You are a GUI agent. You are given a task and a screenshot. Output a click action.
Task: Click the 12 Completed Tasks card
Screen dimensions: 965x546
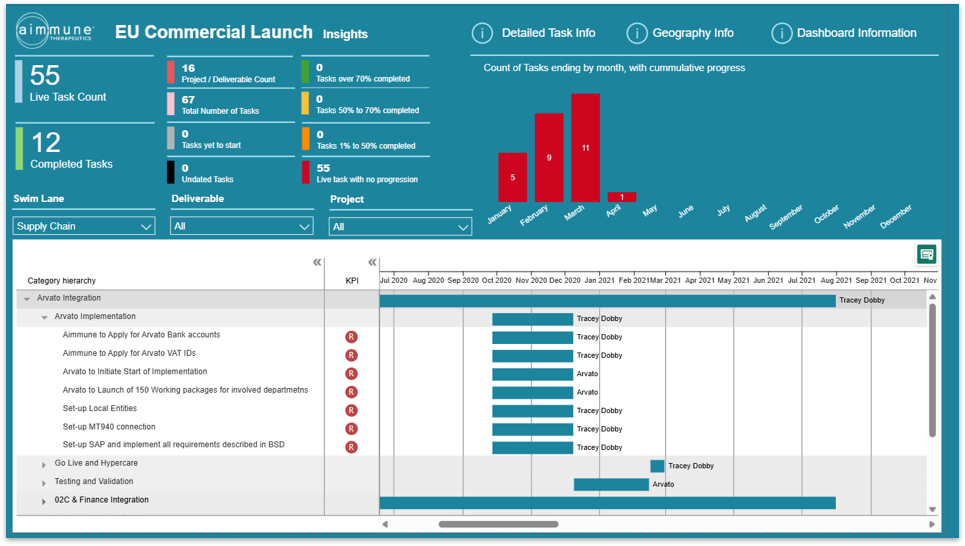(84, 148)
